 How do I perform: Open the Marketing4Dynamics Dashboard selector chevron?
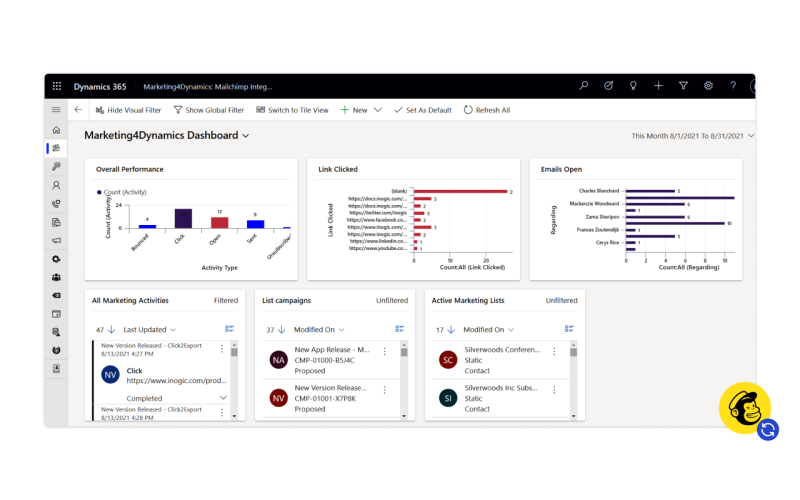[246, 136]
